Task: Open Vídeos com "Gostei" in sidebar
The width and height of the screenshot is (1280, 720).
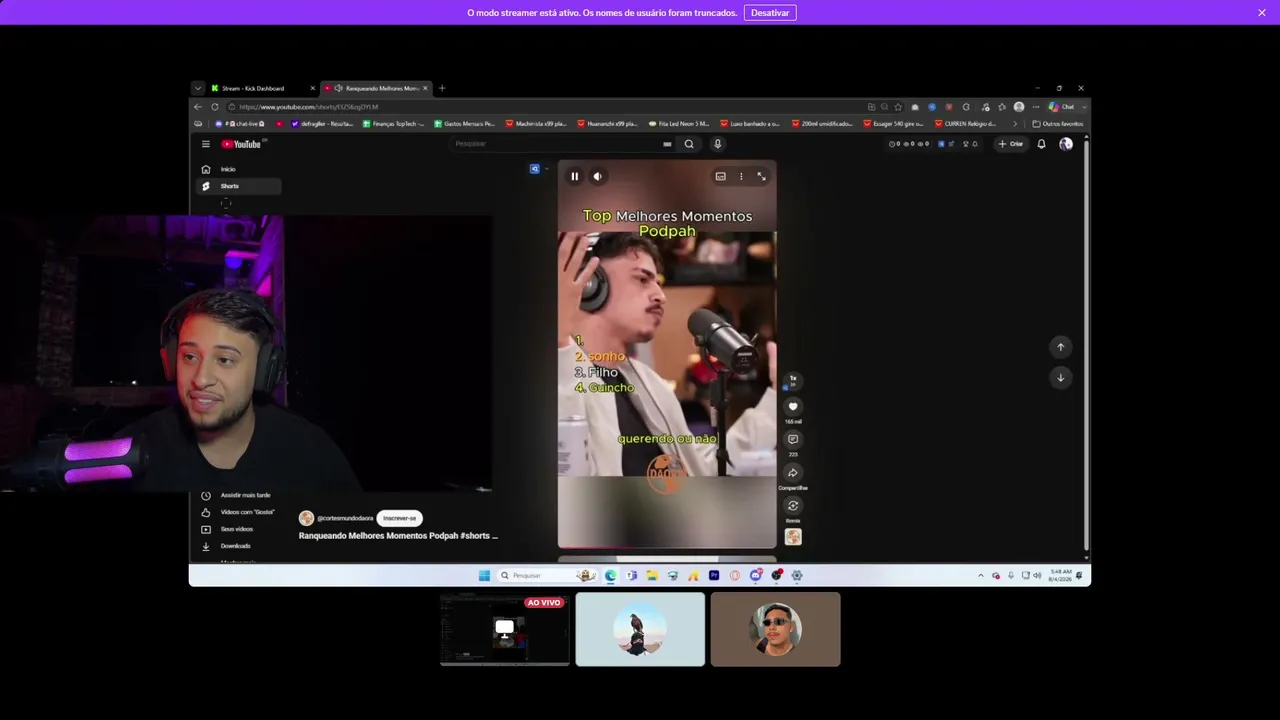Action: click(x=239, y=512)
